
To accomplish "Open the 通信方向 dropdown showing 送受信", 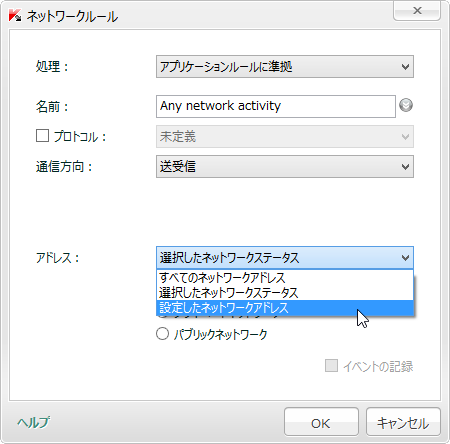I will pyautogui.click(x=285, y=166).
